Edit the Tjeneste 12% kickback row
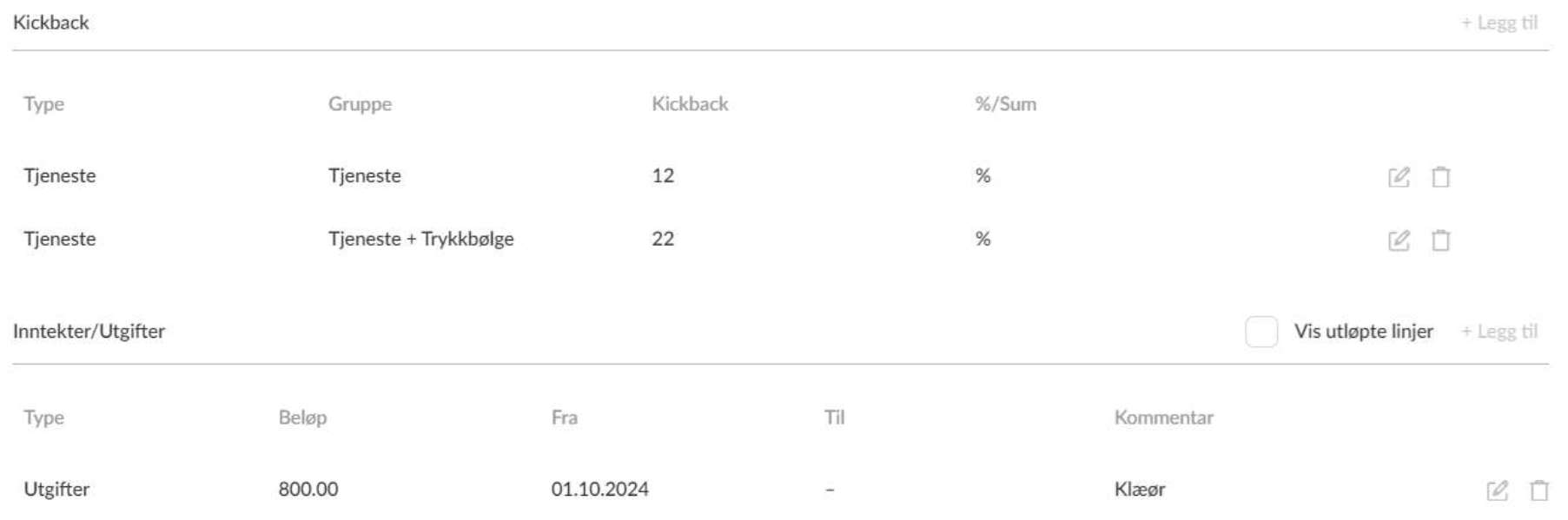 click(1399, 177)
